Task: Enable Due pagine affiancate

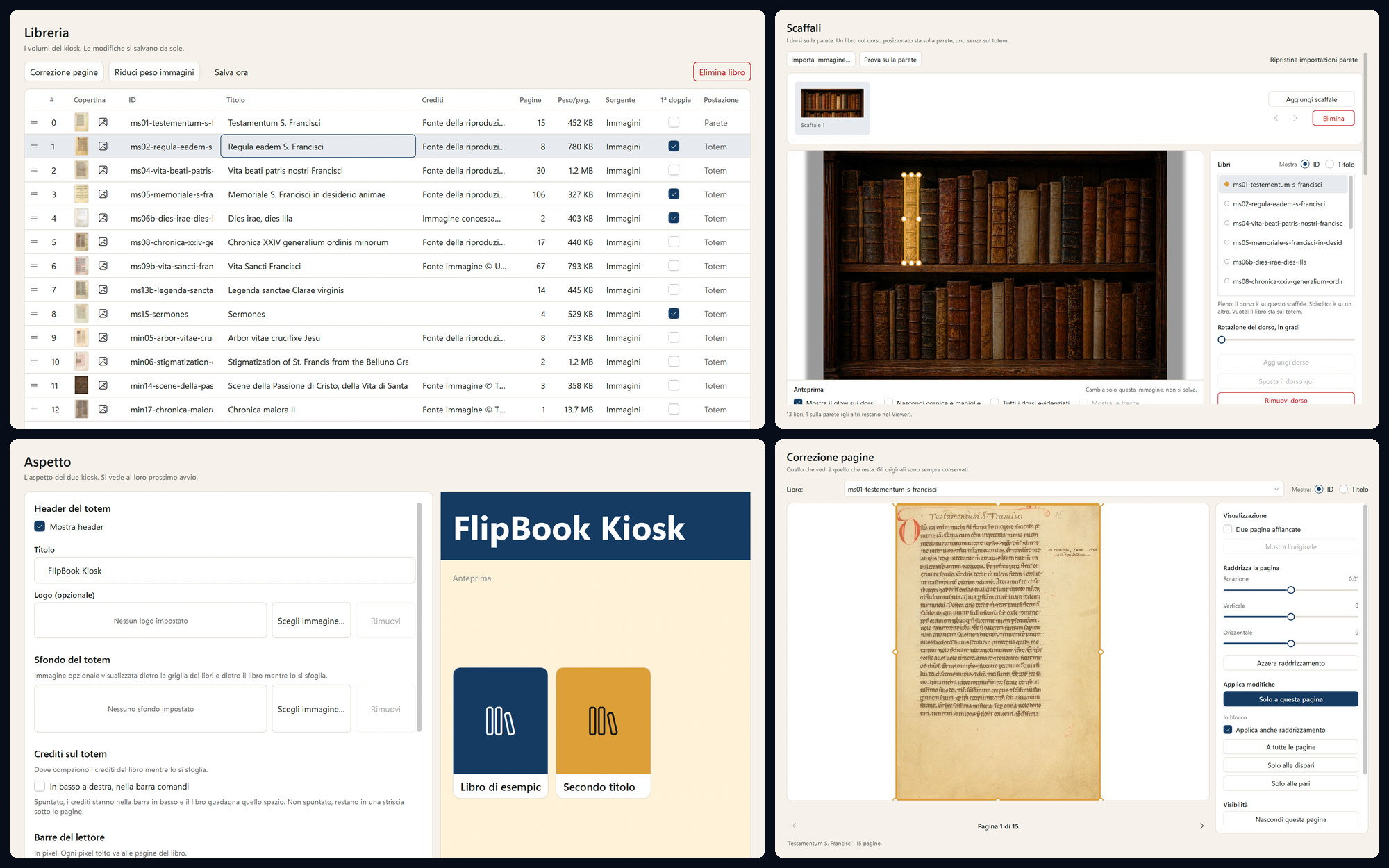Action: pyautogui.click(x=1228, y=529)
